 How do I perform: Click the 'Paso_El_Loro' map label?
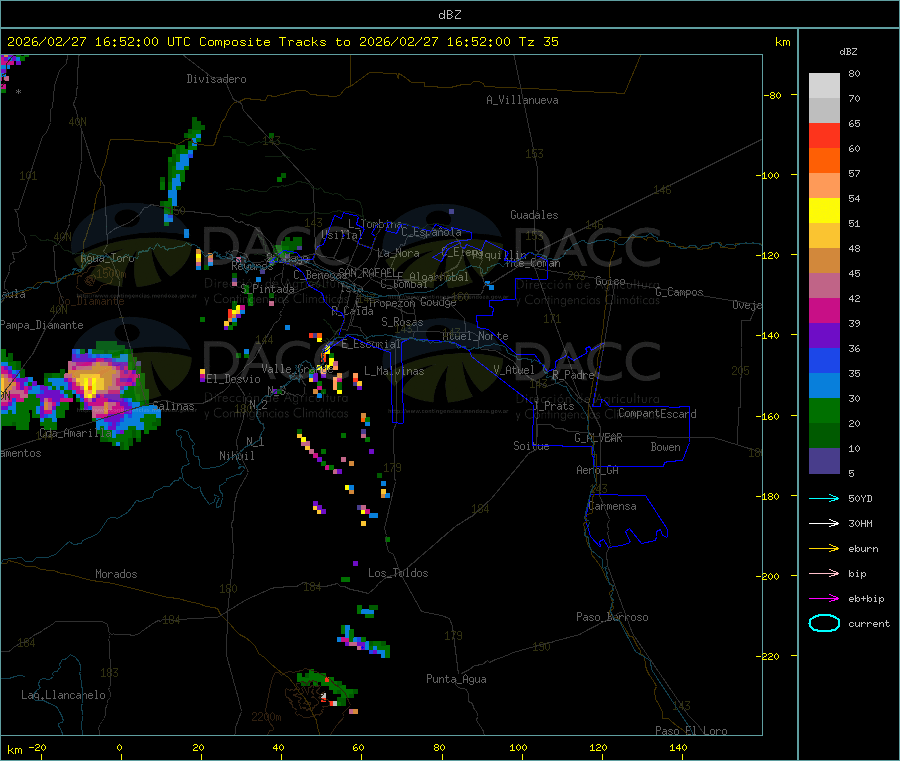point(691,730)
